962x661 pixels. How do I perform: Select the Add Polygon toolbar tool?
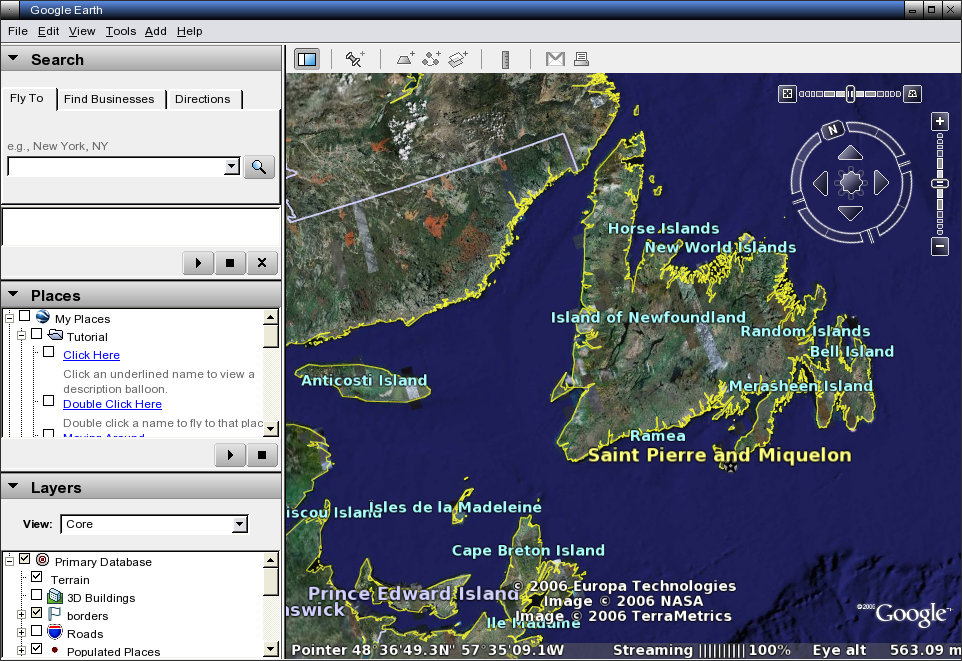click(405, 59)
